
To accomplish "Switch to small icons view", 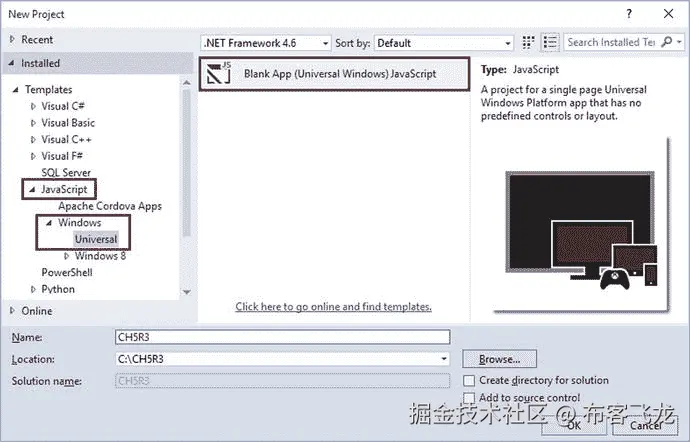I will (x=528, y=43).
